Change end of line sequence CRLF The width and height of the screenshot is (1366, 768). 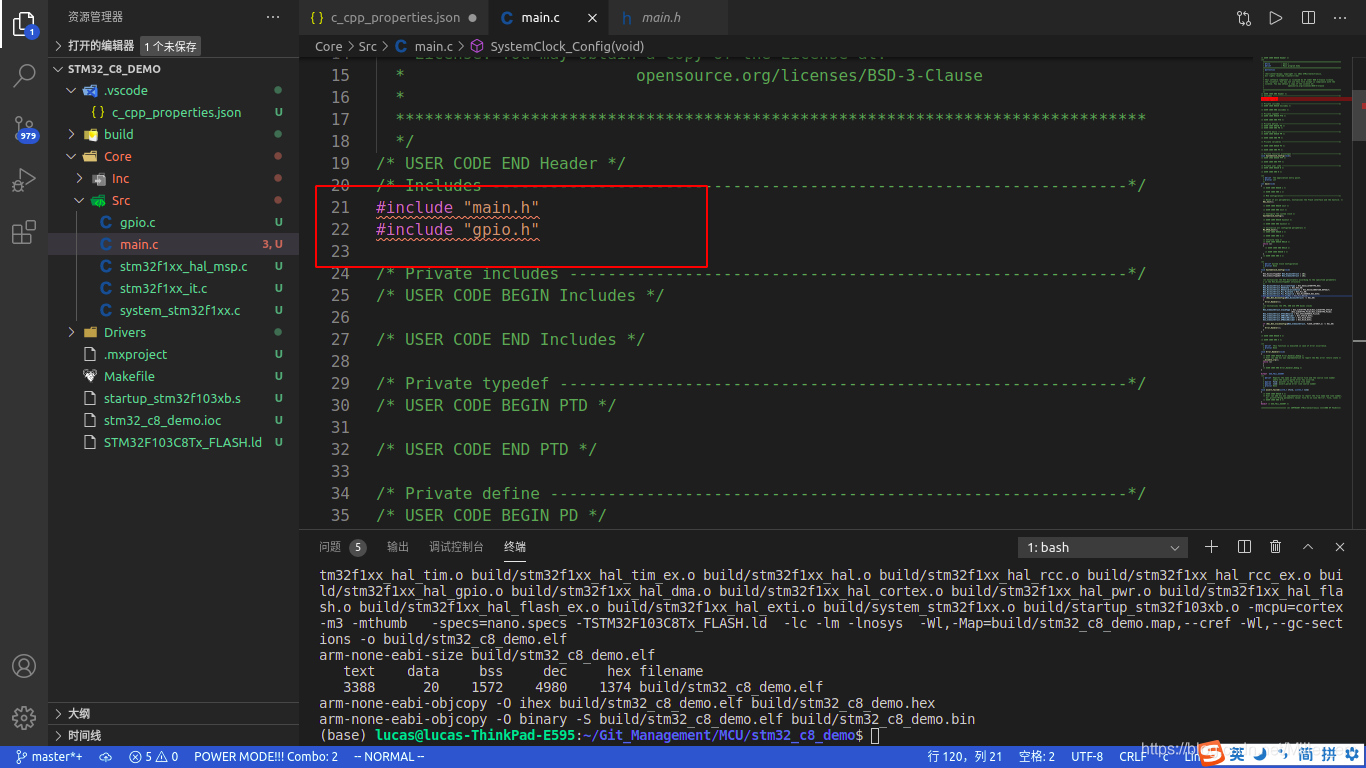[x=1133, y=757]
